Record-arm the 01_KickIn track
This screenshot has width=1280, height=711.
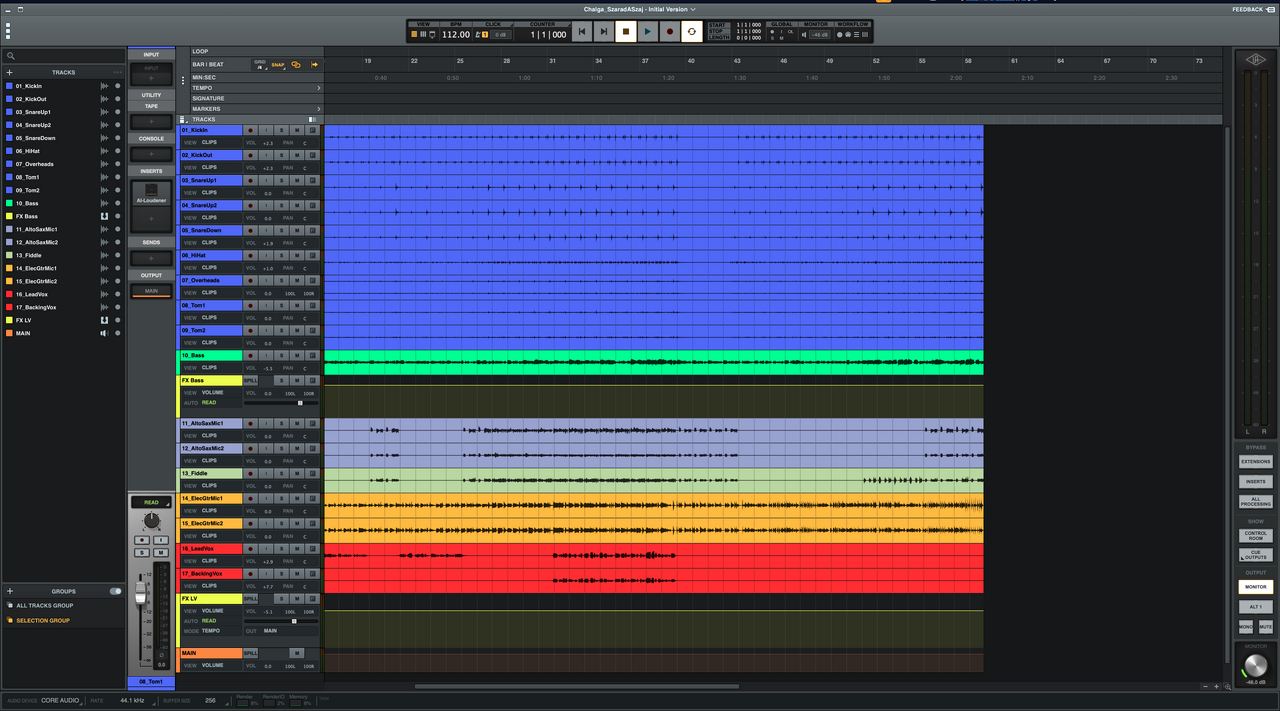tap(251, 130)
